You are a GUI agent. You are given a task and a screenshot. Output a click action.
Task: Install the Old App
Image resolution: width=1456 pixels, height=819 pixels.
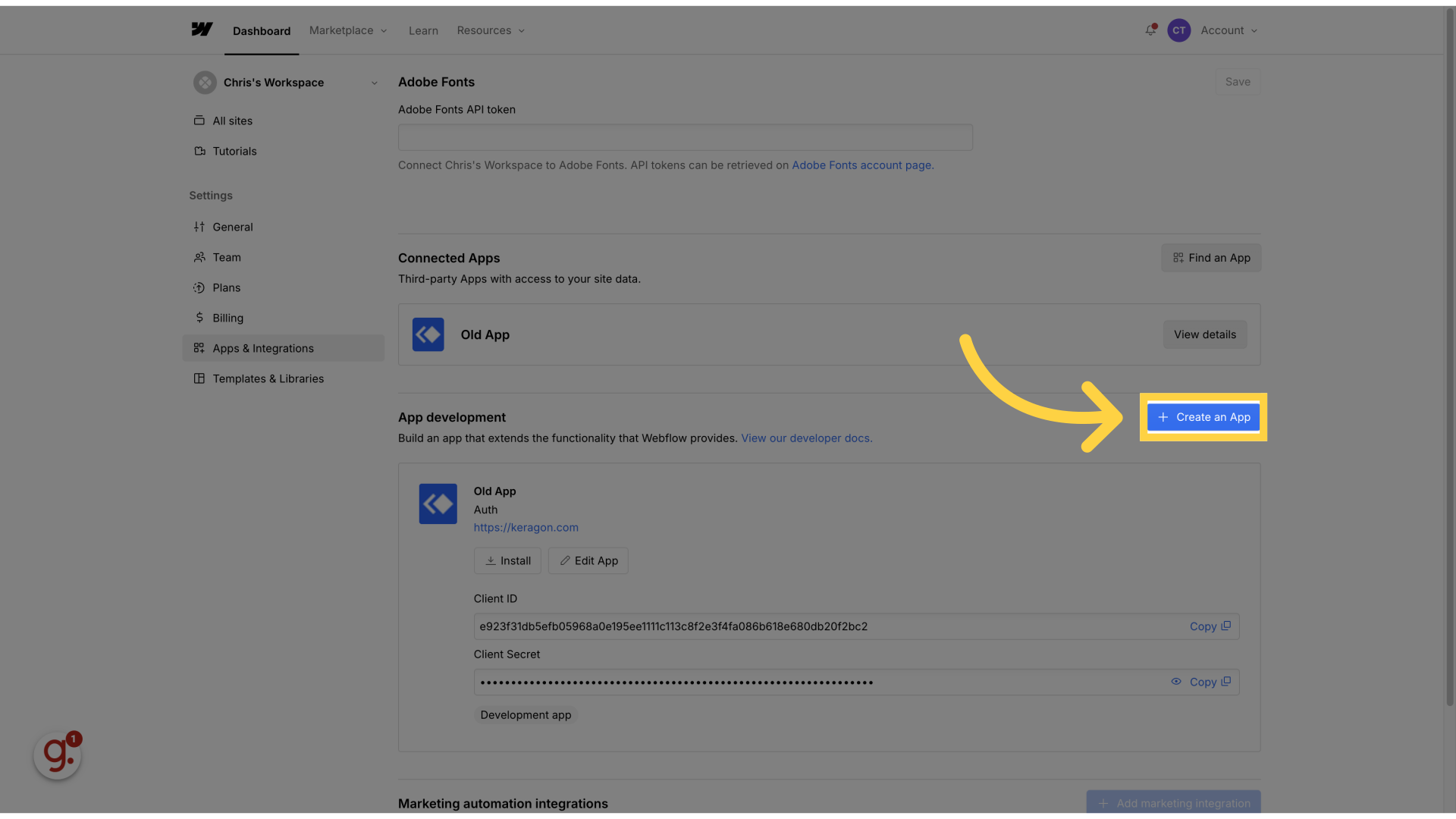point(507,560)
